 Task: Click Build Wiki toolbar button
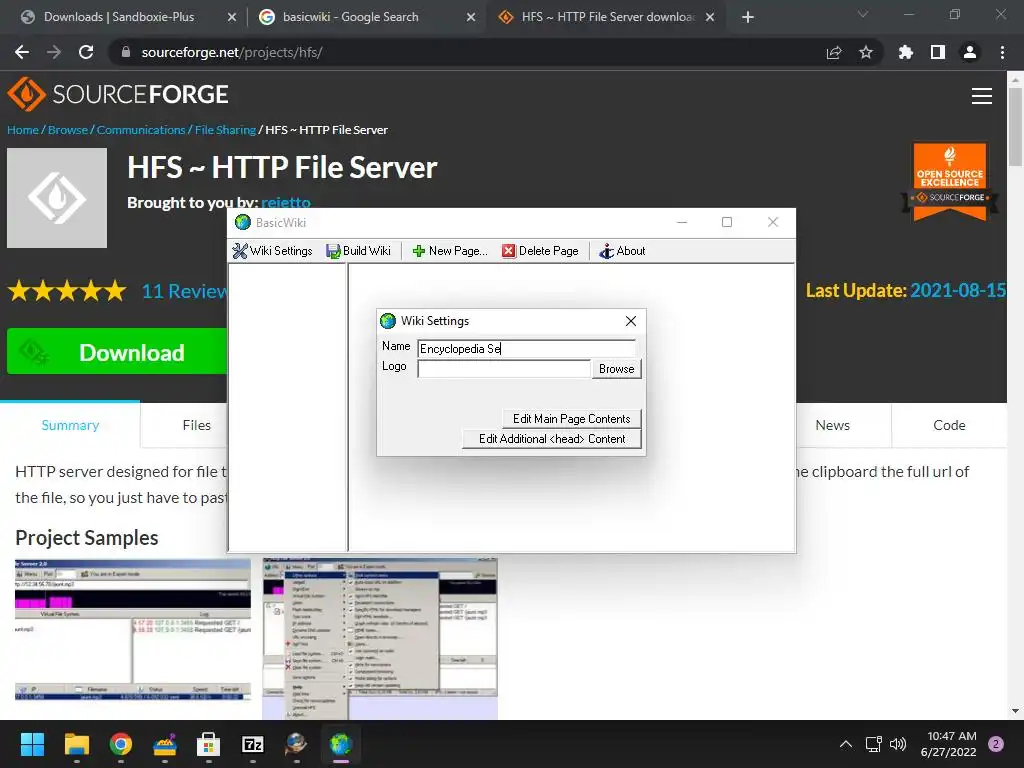tap(359, 251)
